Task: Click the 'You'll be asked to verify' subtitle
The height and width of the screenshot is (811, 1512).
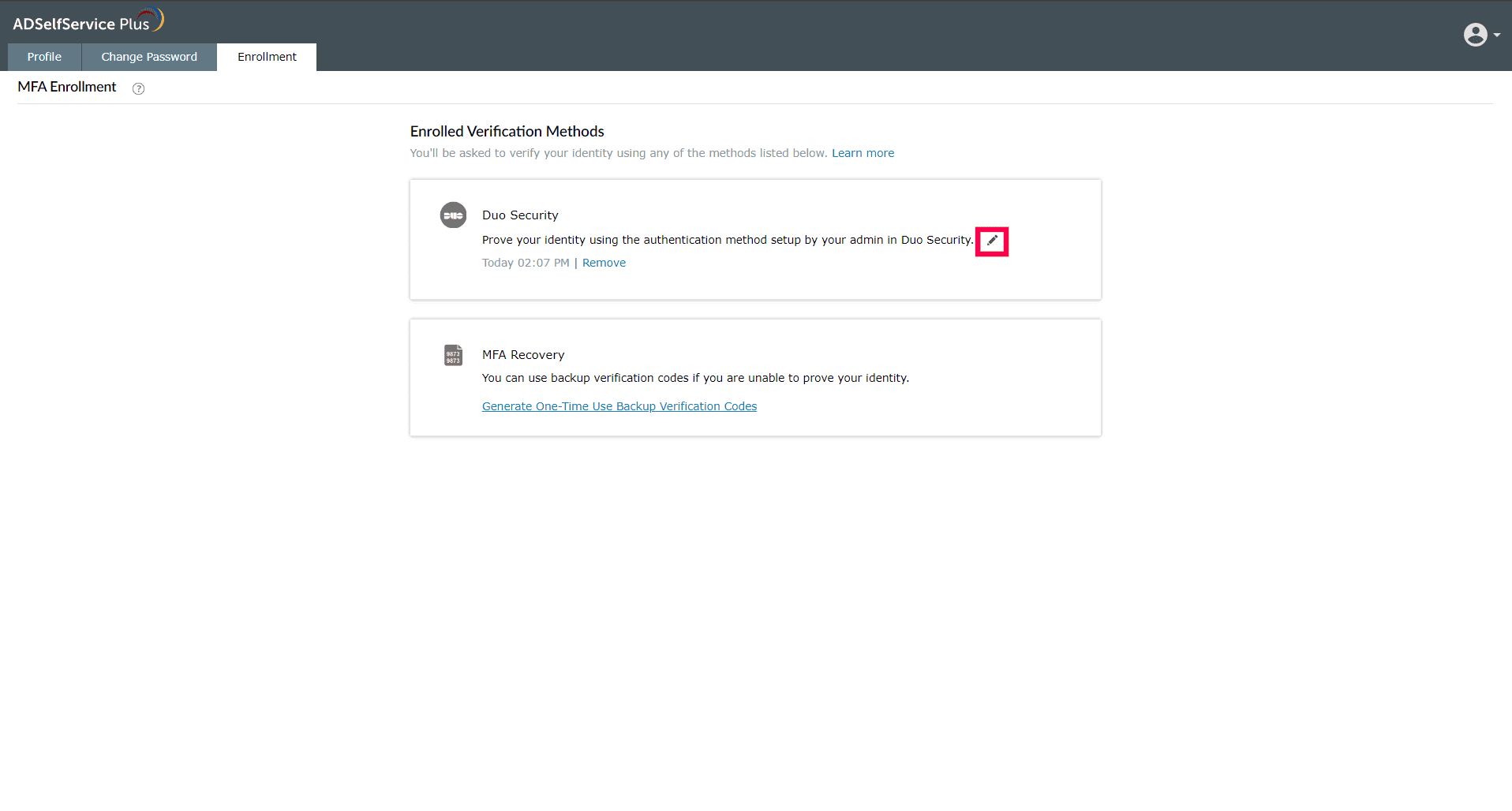Action: pos(619,153)
